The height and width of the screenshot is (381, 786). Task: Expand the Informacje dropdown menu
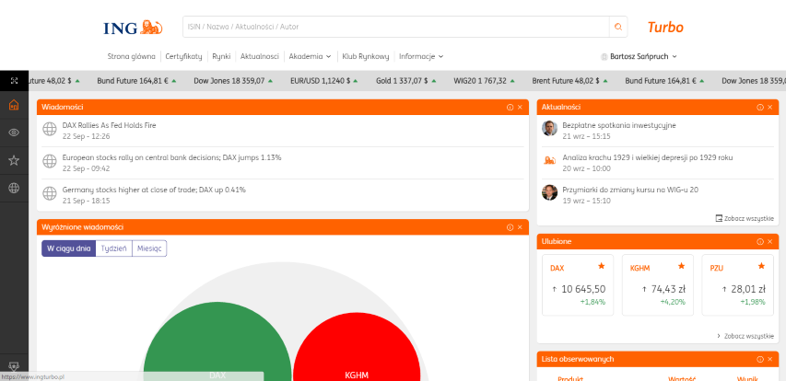[x=421, y=57]
